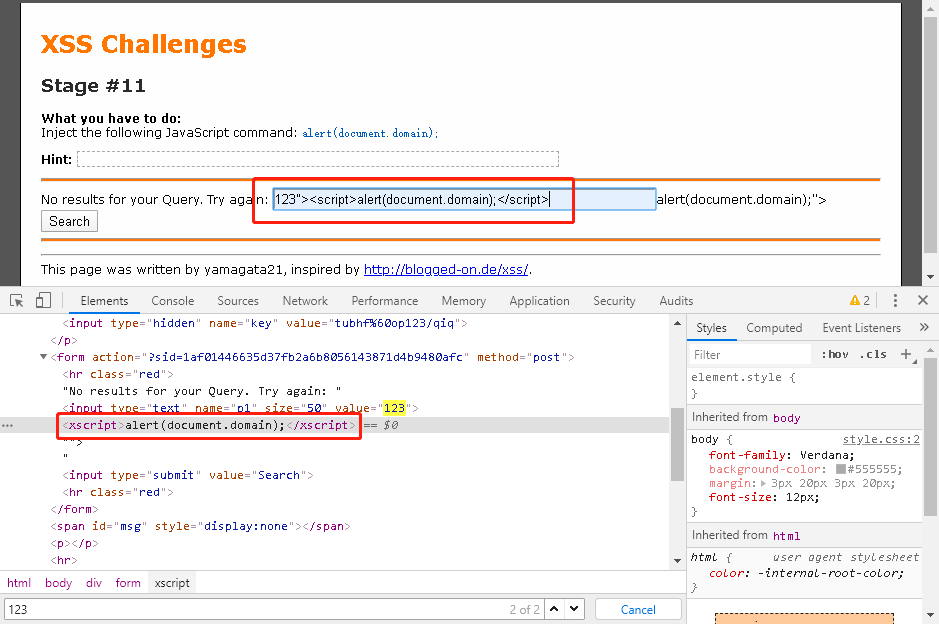
Task: Focus the Styles Filter input box
Action: click(751, 355)
